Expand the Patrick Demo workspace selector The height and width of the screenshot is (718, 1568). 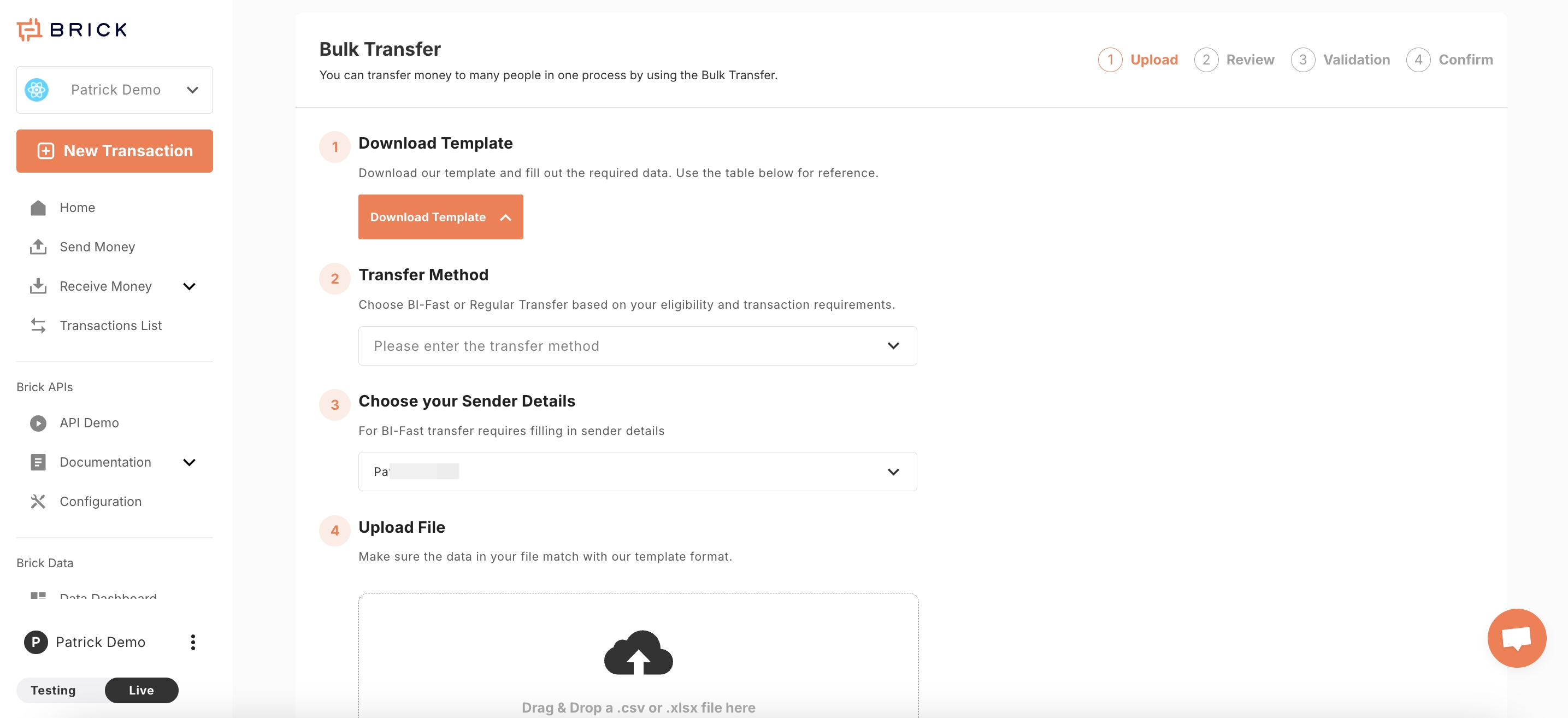tap(114, 90)
